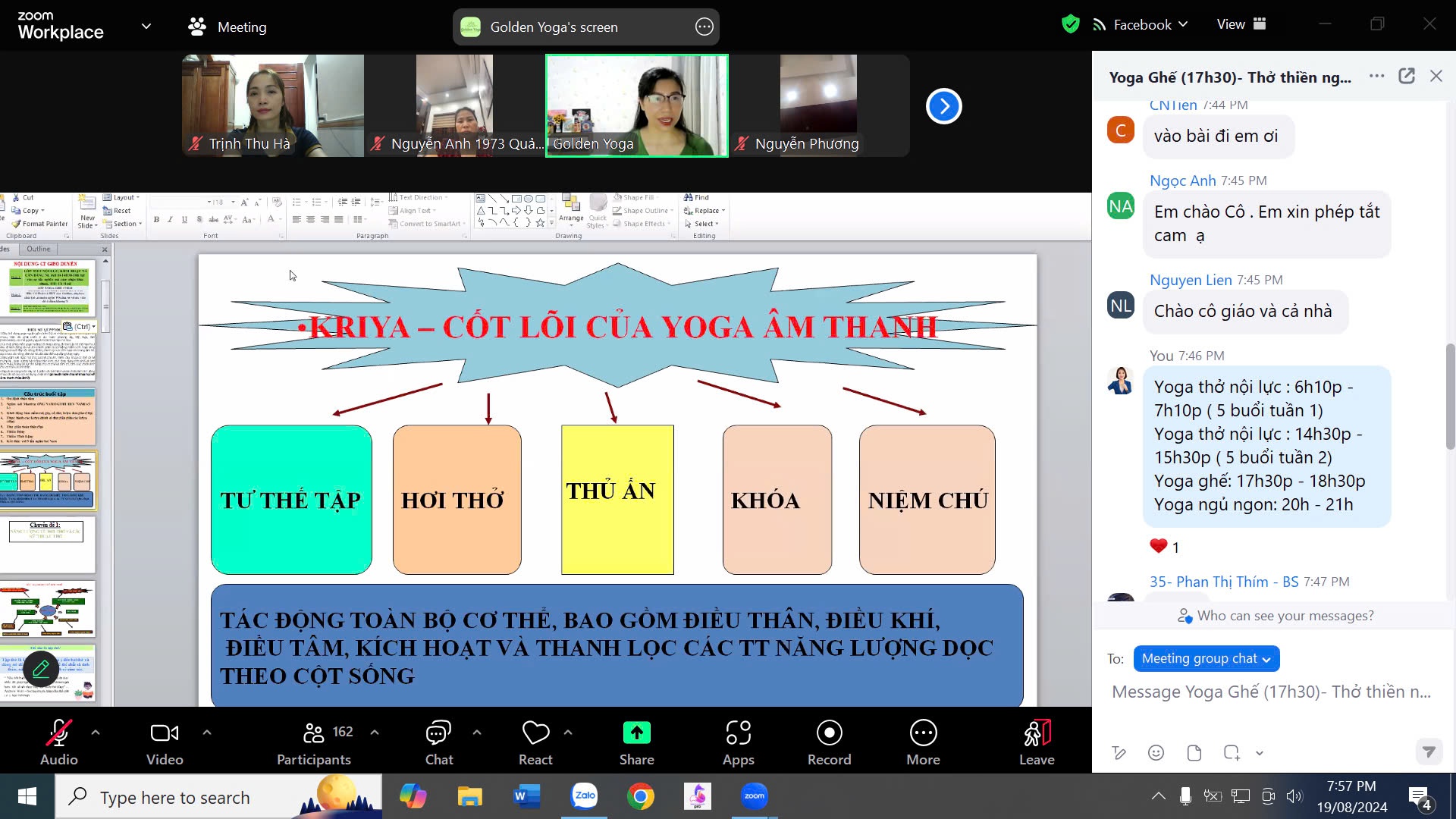This screenshot has height=819, width=1456.
Task: Open Windows Start menu
Action: click(x=27, y=796)
